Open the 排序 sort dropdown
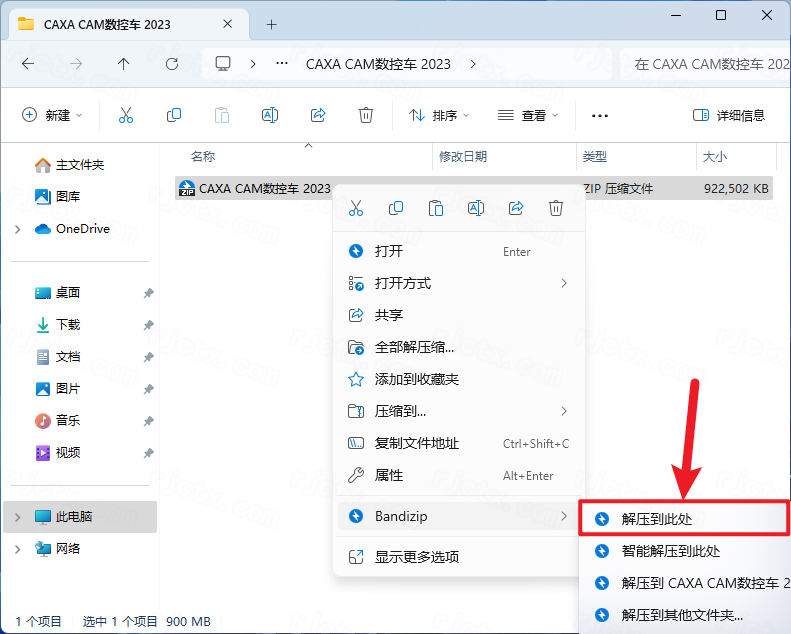Screen dimensions: 791x634 [x=439, y=115]
